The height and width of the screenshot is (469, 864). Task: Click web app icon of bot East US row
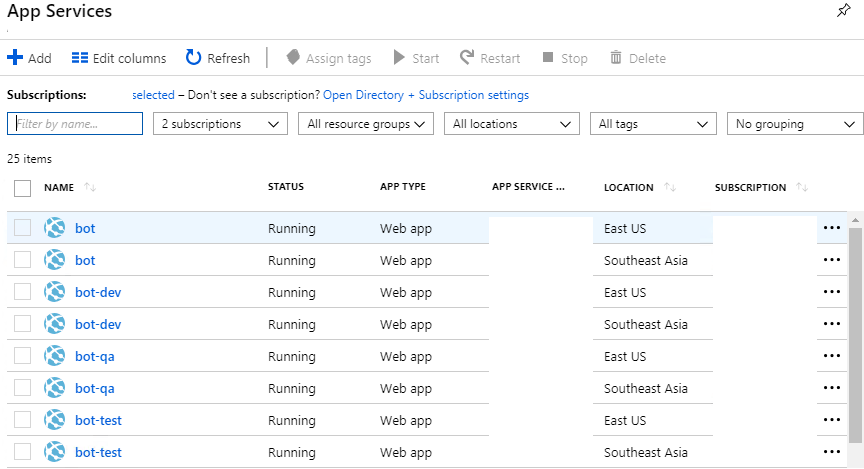coord(55,228)
